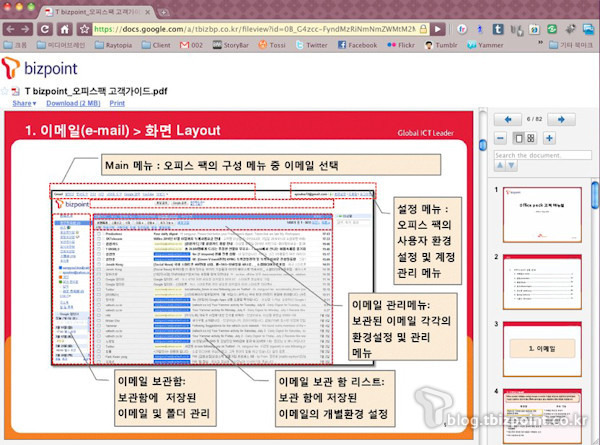Open the 'fr' extension icon
Image resolution: width=600 pixels, height=445 pixels.
(x=462, y=29)
